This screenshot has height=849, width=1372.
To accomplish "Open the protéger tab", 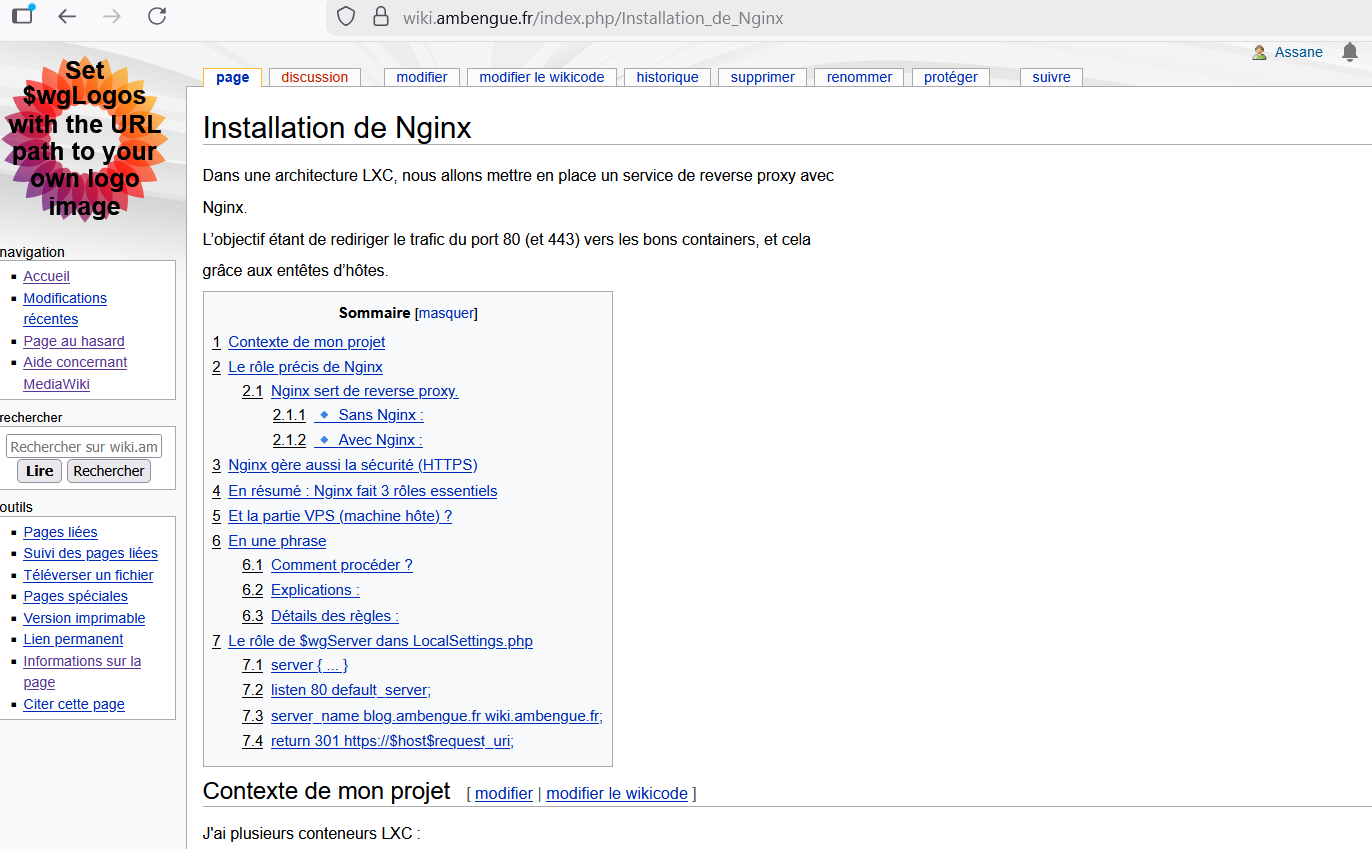I will coord(949,76).
